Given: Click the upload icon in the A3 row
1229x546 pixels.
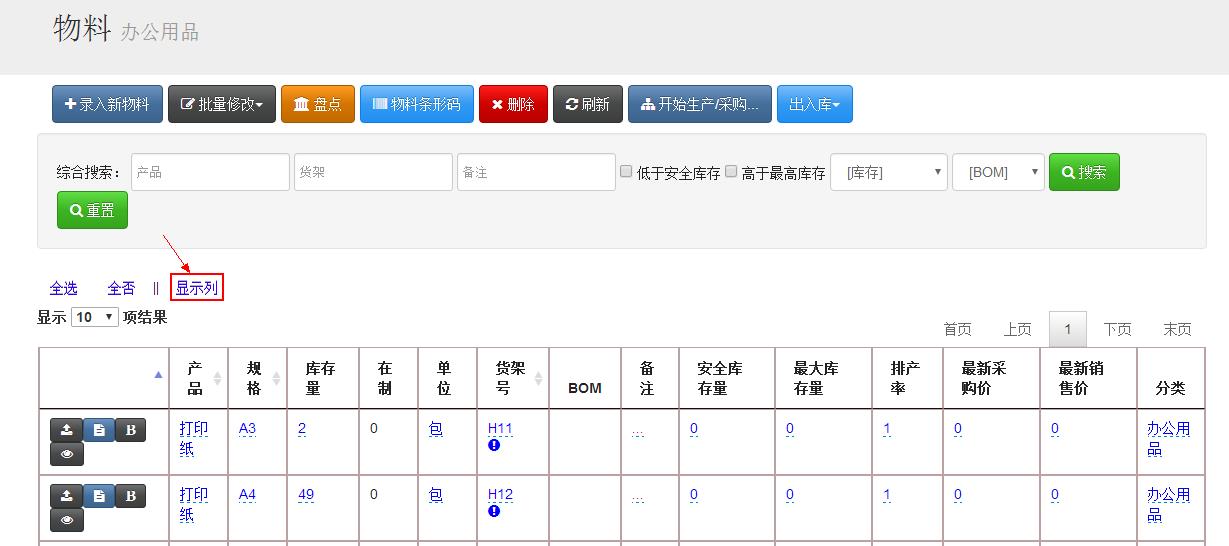Looking at the screenshot, I should tap(66, 430).
